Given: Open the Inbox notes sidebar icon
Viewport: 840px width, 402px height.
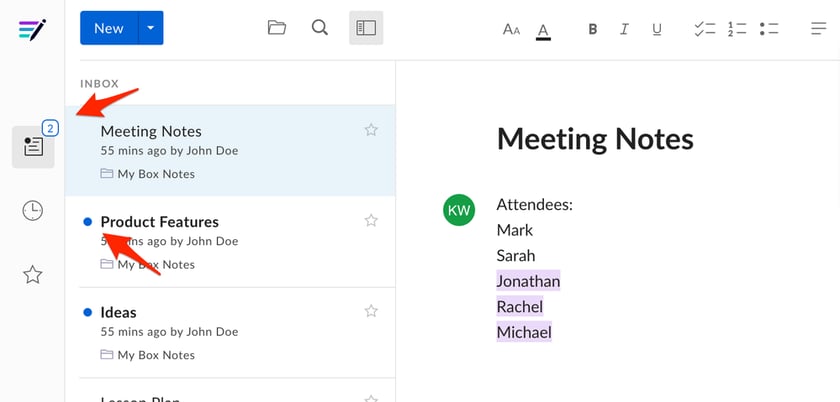Looking at the screenshot, I should (33, 147).
